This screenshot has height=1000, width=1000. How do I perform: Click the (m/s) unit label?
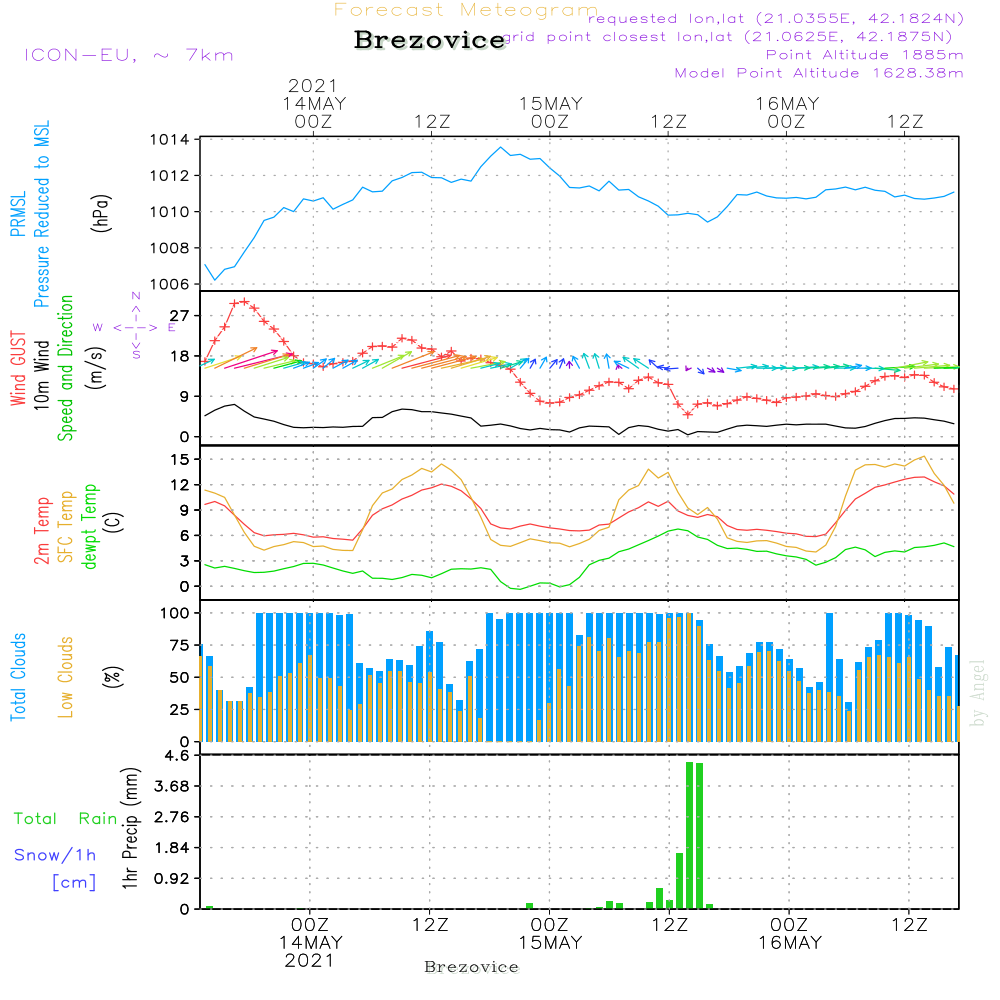96,368
